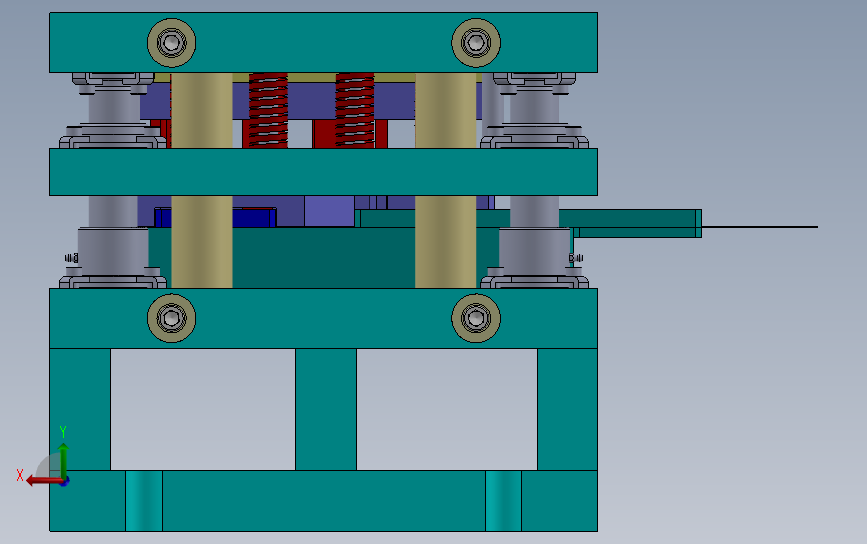Pick the light purple block below the middle plate
The image size is (867, 544).
coord(330,211)
